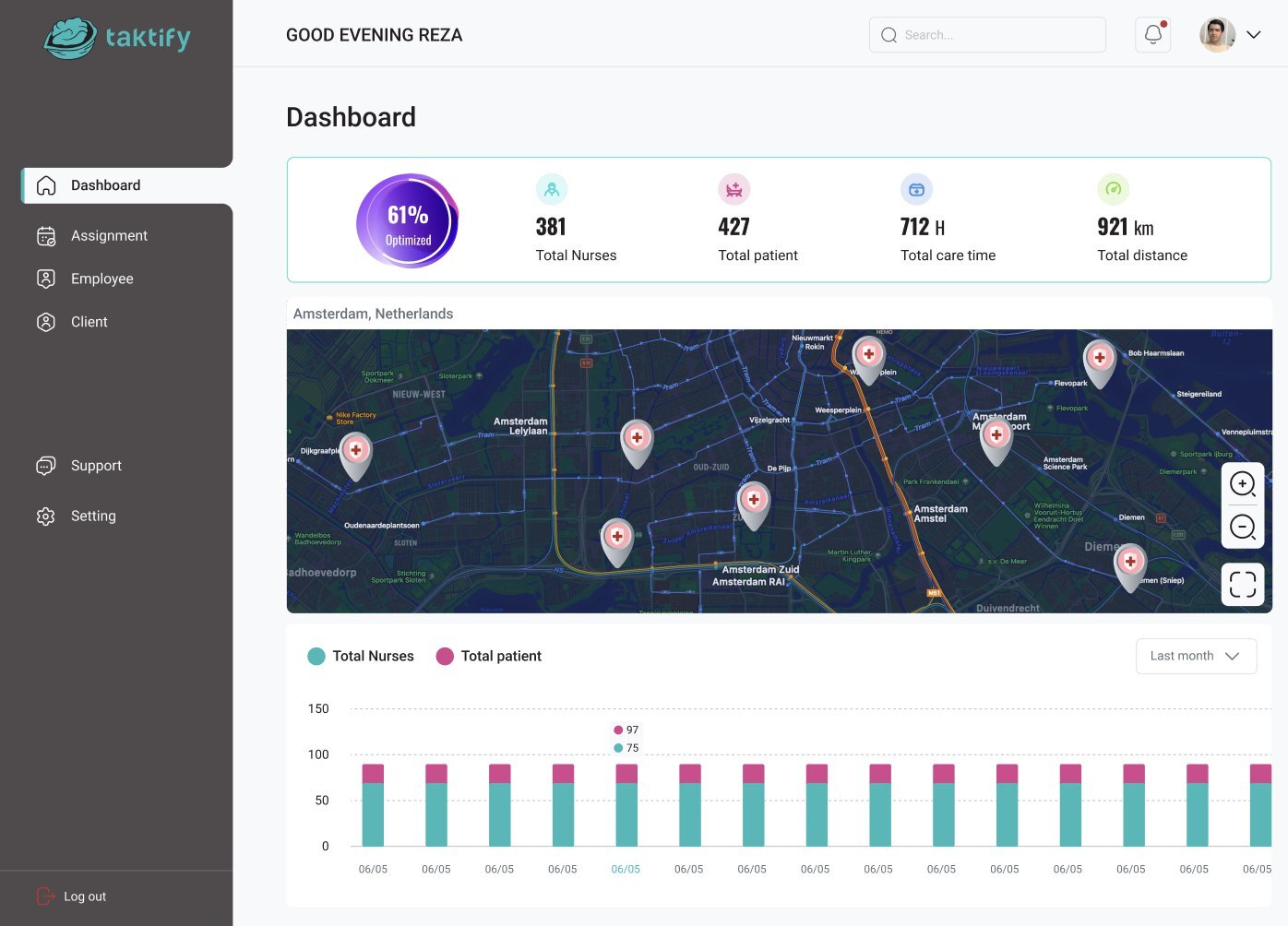Screen dimensions: 1288x926
Task: Expand the profile menu chevron
Action: 1253,34
